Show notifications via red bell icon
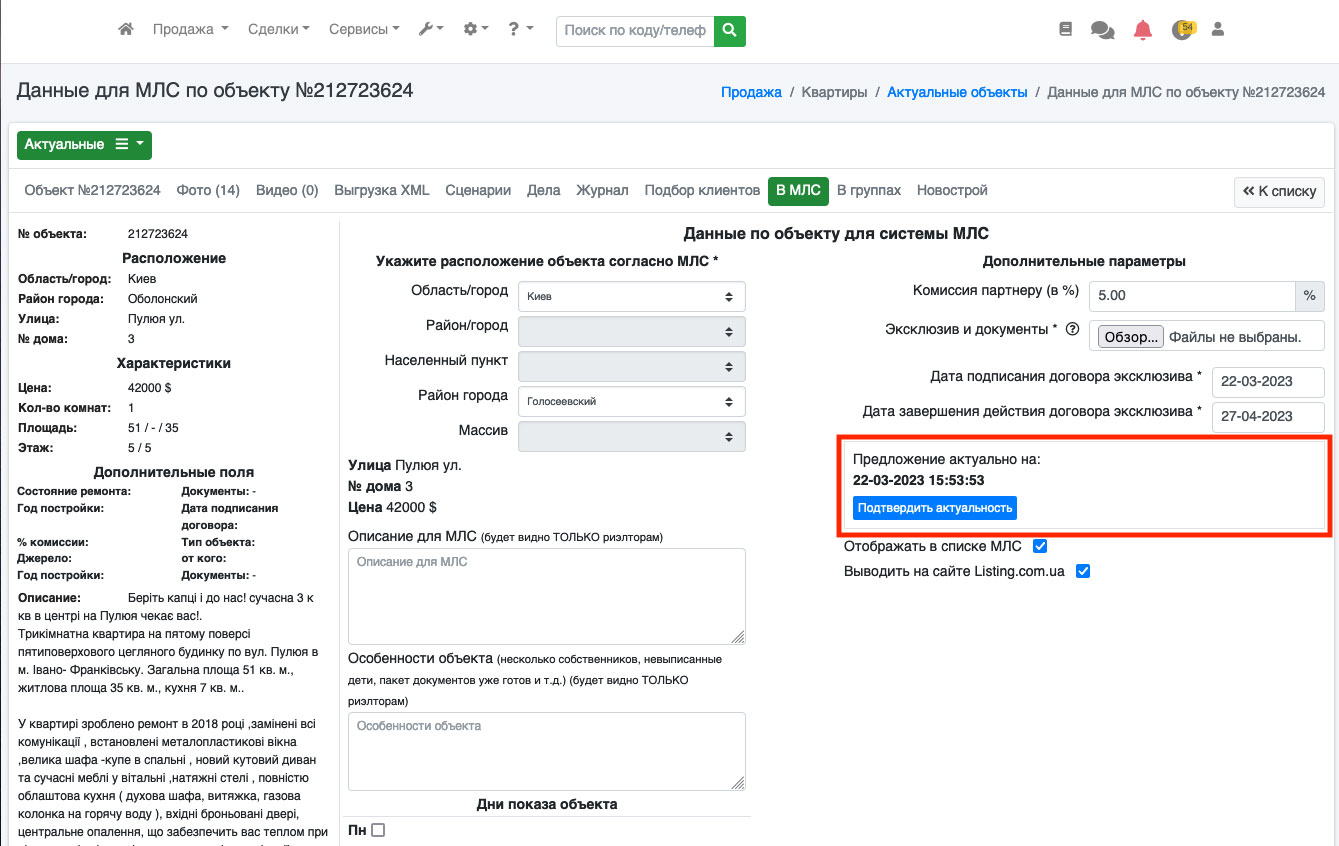 coord(1142,30)
